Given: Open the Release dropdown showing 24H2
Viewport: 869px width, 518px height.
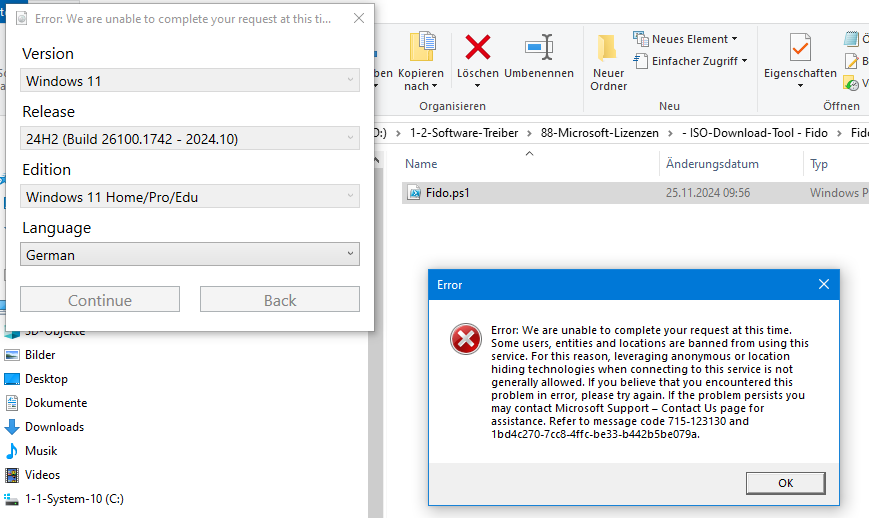Looking at the screenshot, I should tap(190, 138).
